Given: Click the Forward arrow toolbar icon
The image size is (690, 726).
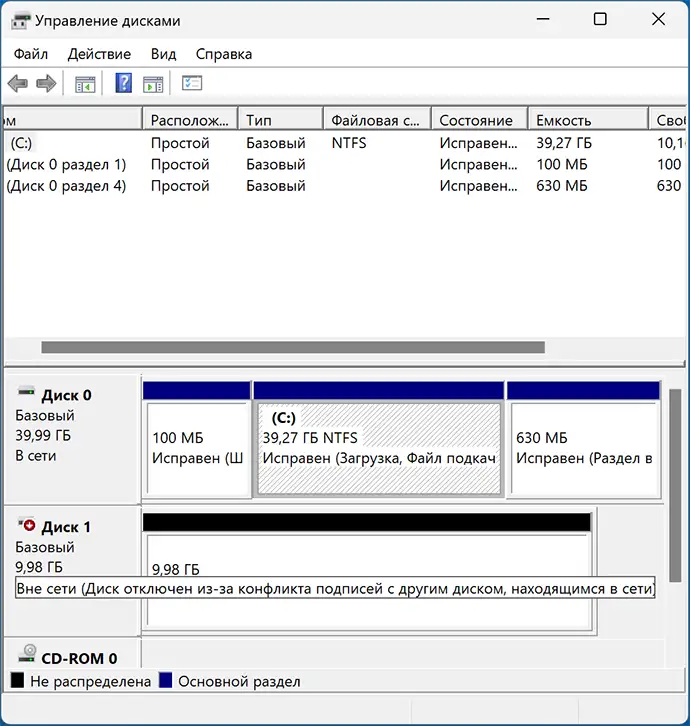Looking at the screenshot, I should (x=46, y=84).
